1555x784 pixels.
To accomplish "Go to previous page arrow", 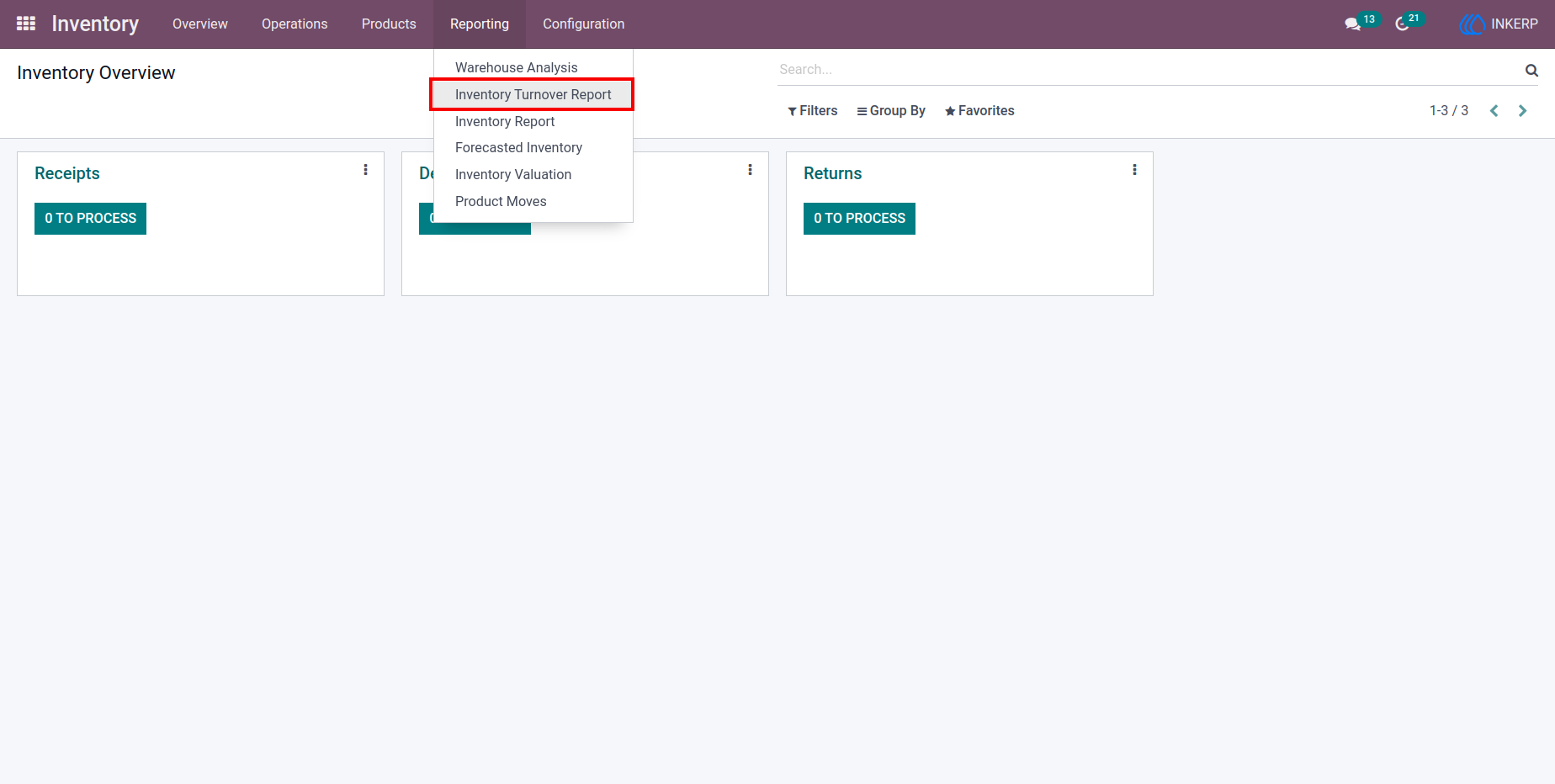I will pyautogui.click(x=1494, y=111).
